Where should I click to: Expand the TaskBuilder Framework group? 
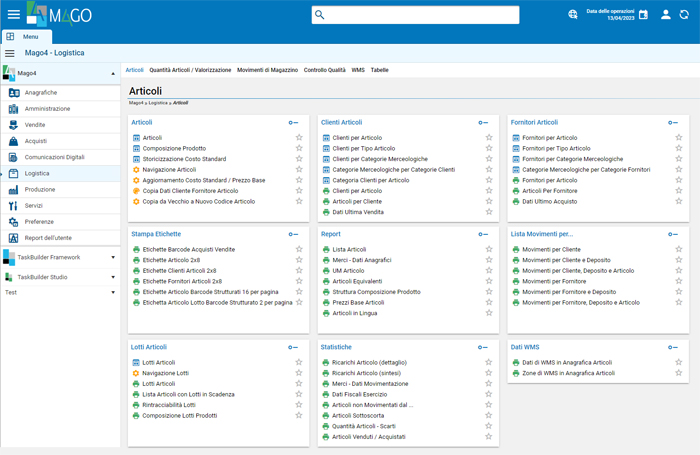tap(113, 257)
